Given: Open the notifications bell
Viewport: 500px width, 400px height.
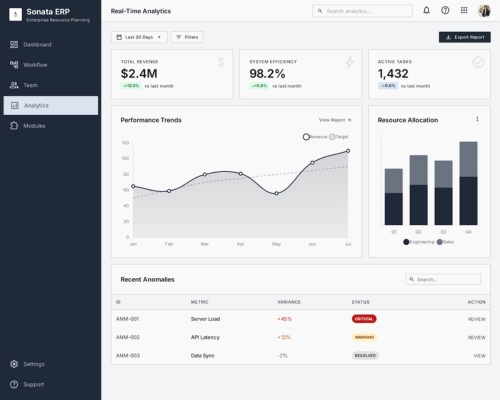Looking at the screenshot, I should pyautogui.click(x=426, y=10).
